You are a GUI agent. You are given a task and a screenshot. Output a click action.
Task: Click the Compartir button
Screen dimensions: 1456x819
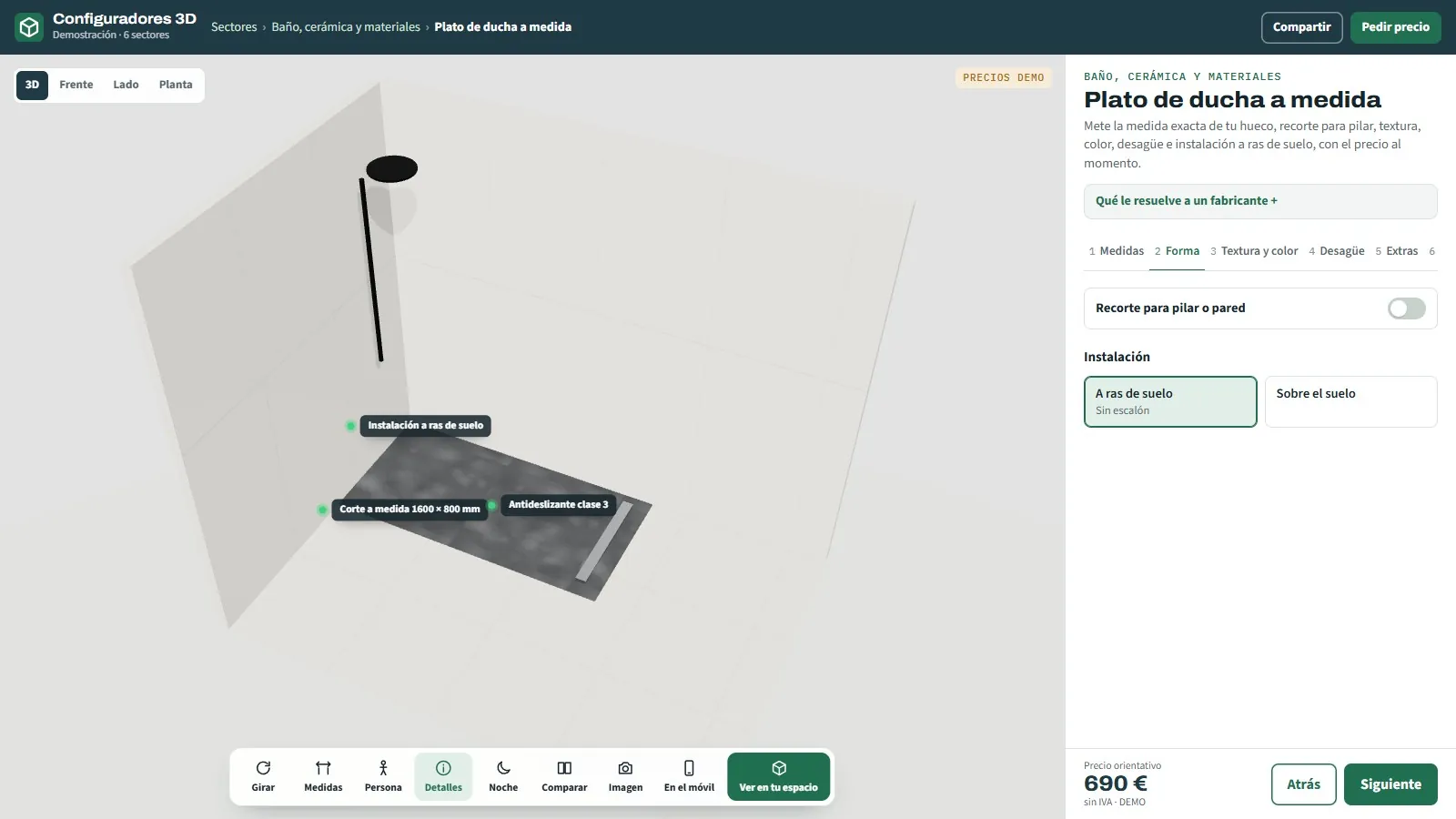tap(1301, 27)
